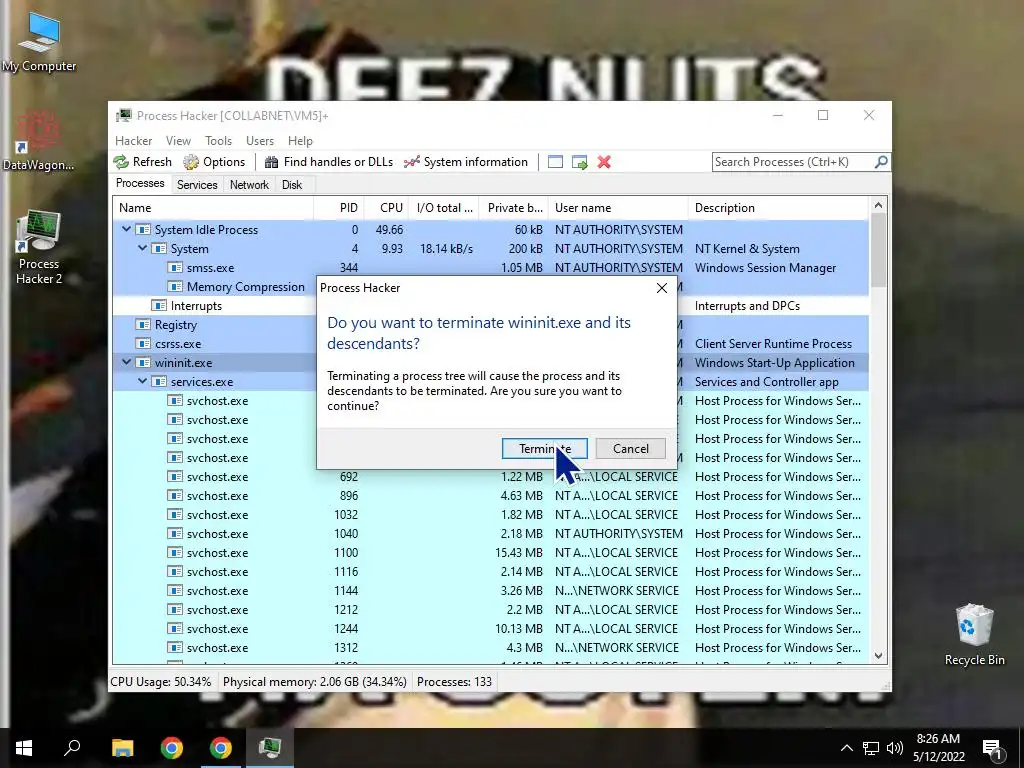Switch to Process Hacker taskbar icon

click(270, 748)
